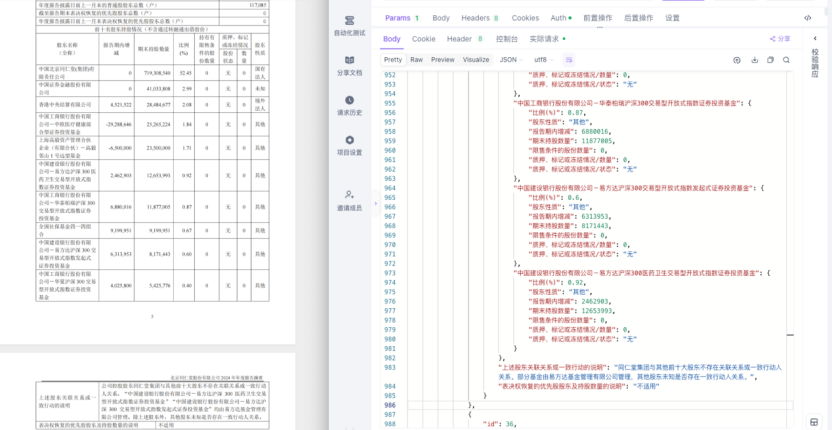The image size is (832, 430).
Task: Collapse the 校验响应 side panel
Action: tap(816, 39)
